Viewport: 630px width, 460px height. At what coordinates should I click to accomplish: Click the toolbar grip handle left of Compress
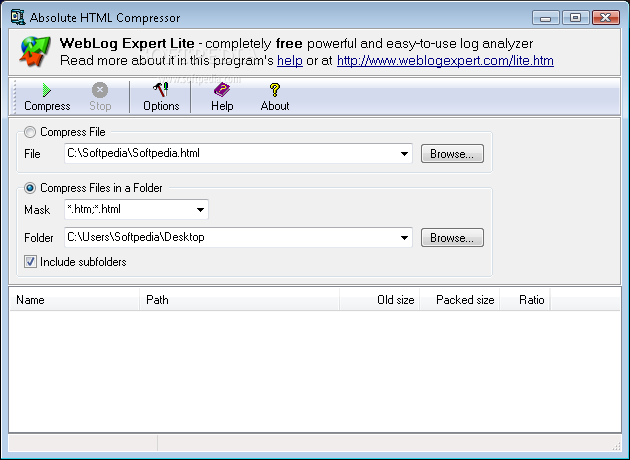click(15, 97)
